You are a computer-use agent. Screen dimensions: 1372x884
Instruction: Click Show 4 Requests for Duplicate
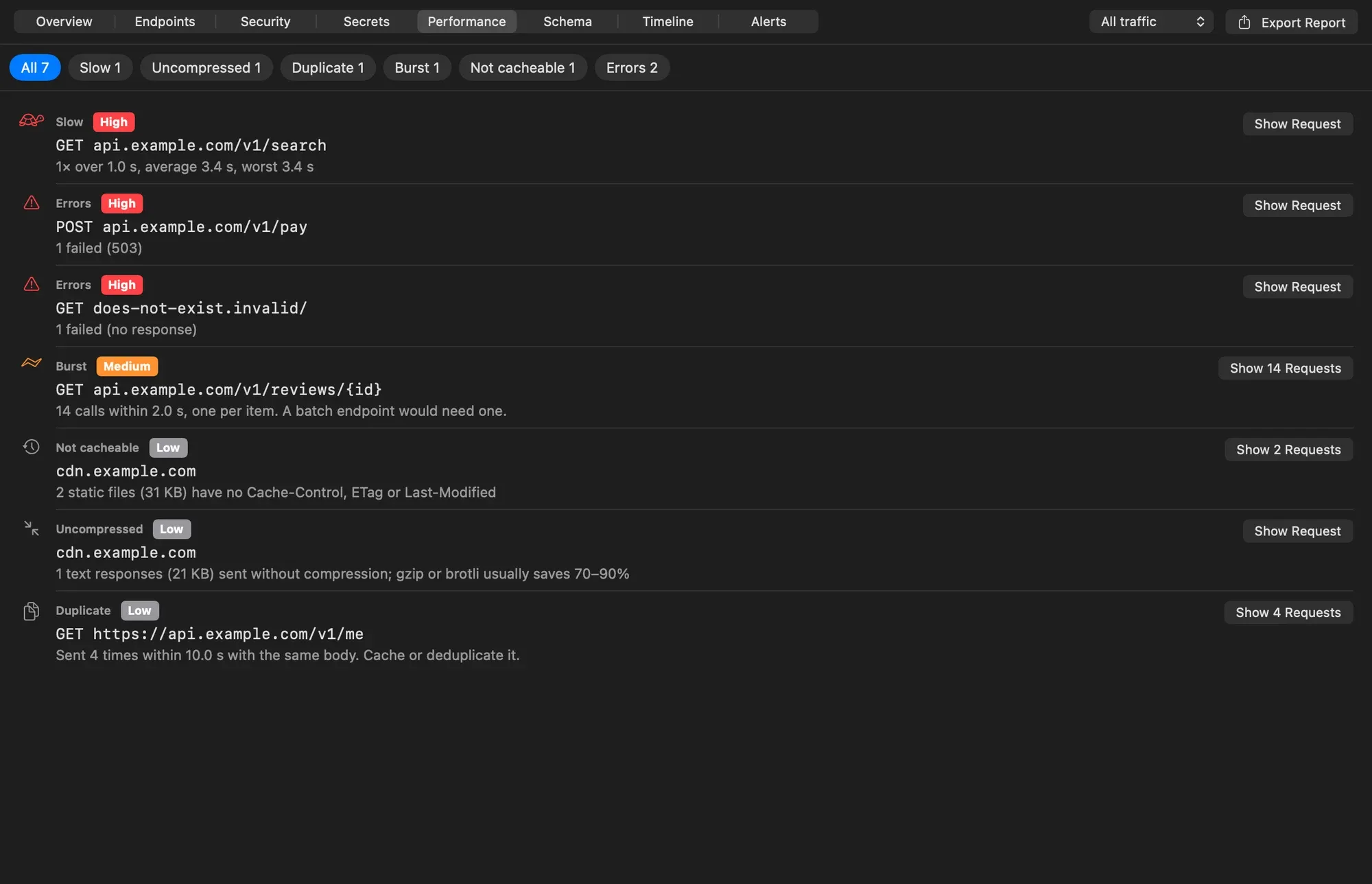pyautogui.click(x=1288, y=612)
